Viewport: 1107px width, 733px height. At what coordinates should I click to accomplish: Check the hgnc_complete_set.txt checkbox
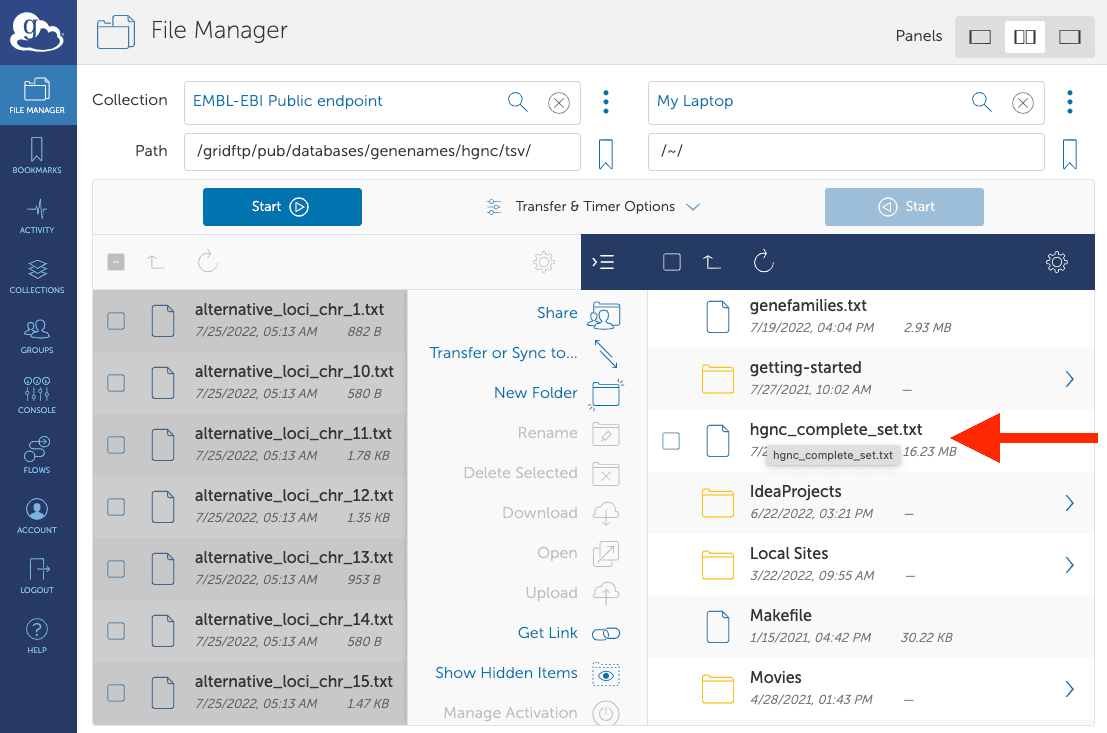pos(672,441)
